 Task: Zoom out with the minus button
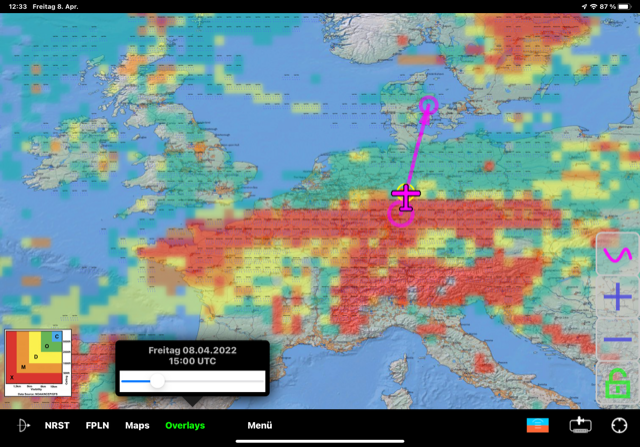617,340
